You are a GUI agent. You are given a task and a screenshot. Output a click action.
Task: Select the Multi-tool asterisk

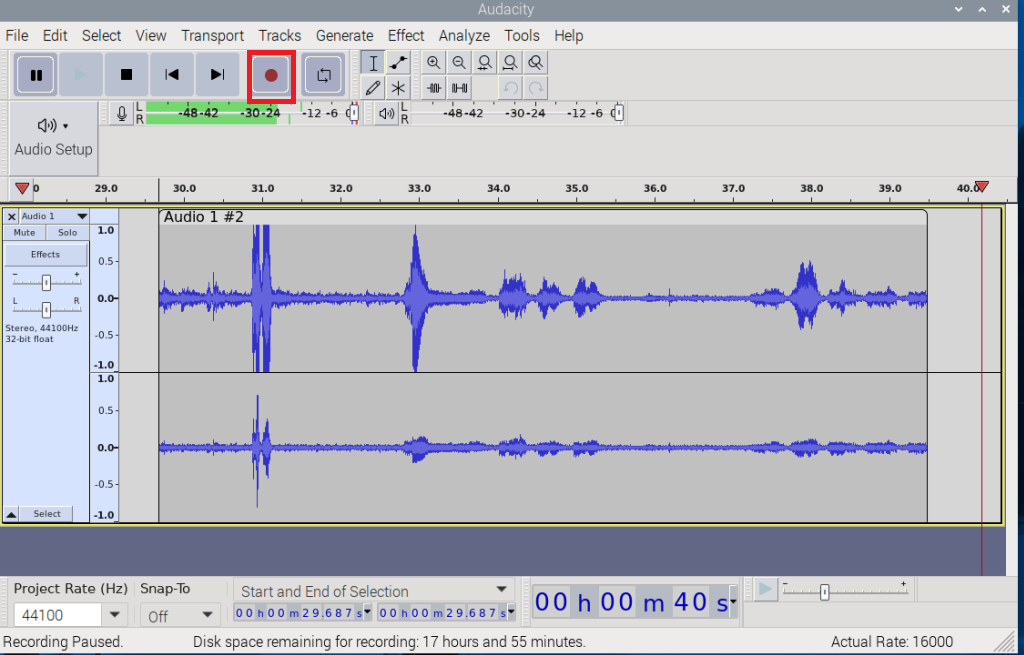click(x=398, y=88)
